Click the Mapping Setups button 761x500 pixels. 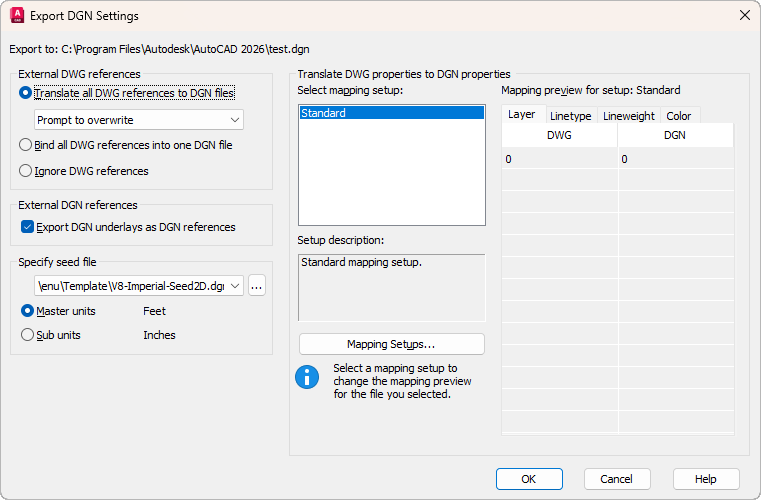click(x=391, y=344)
